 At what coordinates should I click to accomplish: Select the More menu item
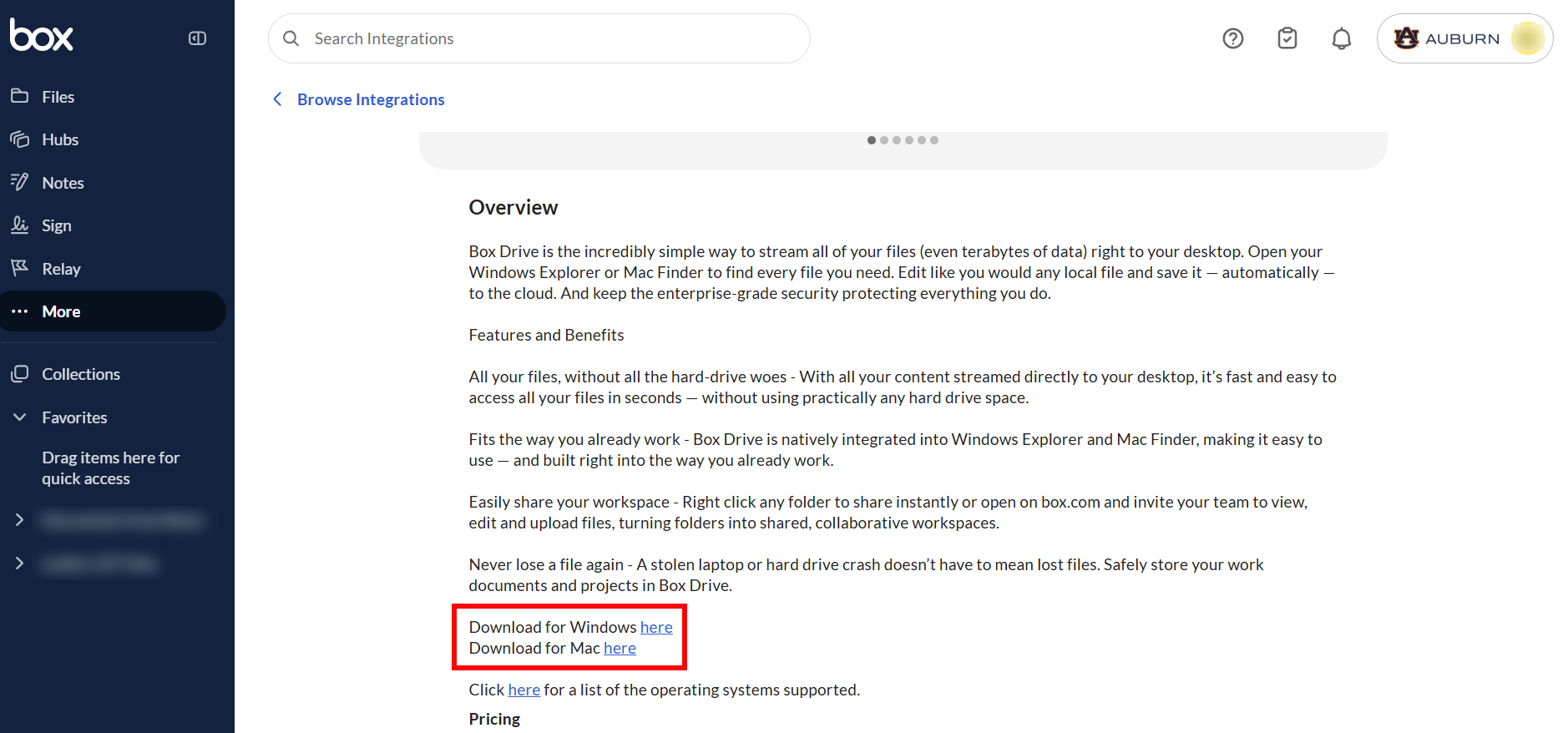(x=61, y=311)
